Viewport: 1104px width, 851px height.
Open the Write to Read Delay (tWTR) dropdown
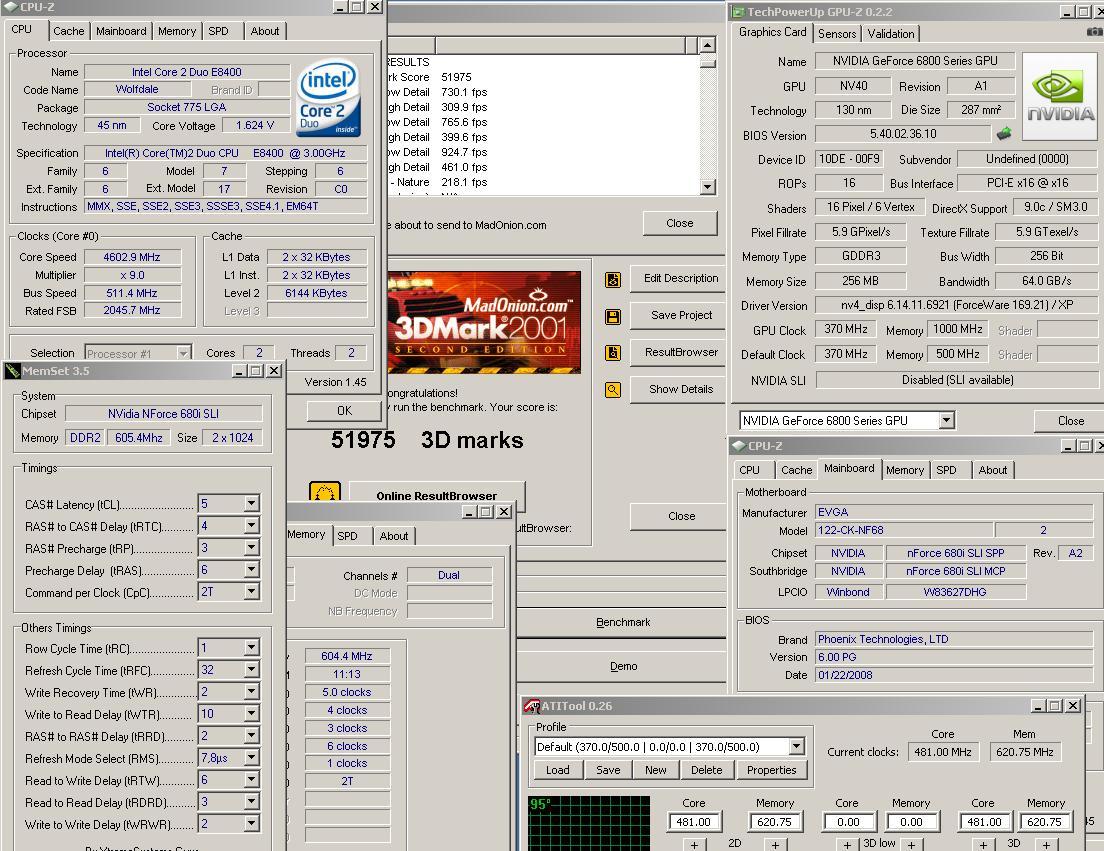[251, 713]
